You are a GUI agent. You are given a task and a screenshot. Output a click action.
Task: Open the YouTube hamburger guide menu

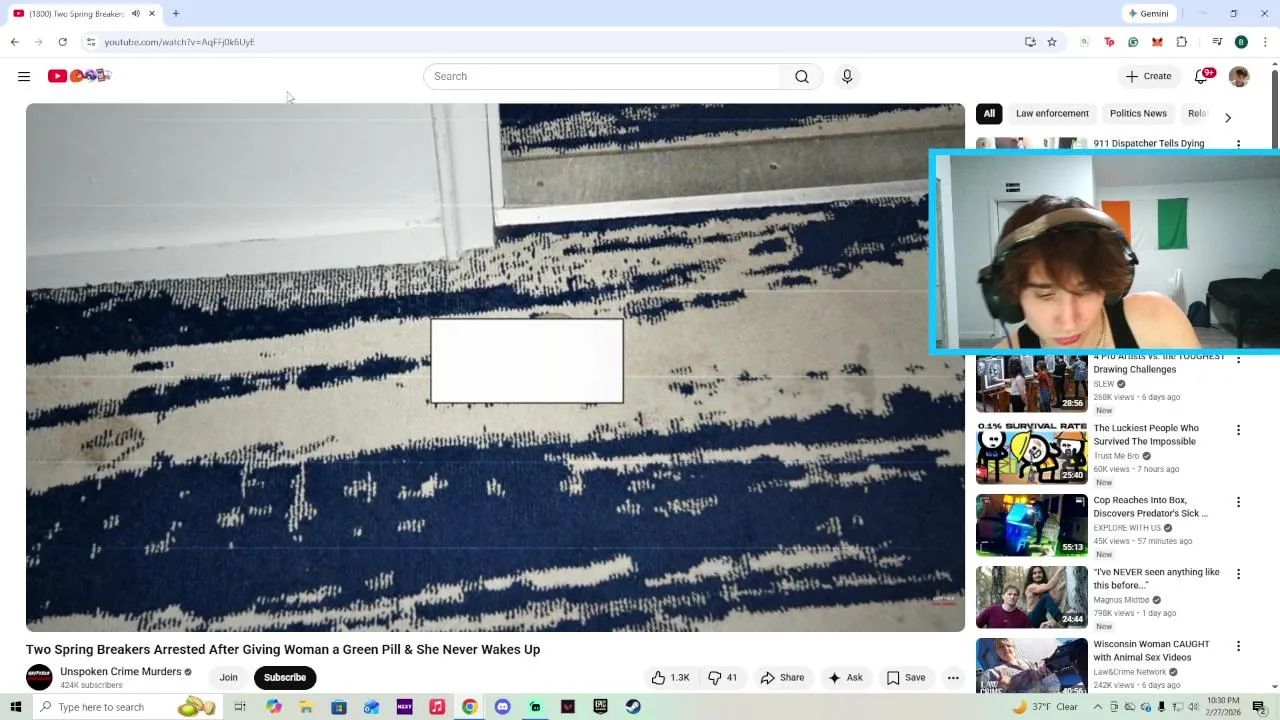click(x=24, y=76)
